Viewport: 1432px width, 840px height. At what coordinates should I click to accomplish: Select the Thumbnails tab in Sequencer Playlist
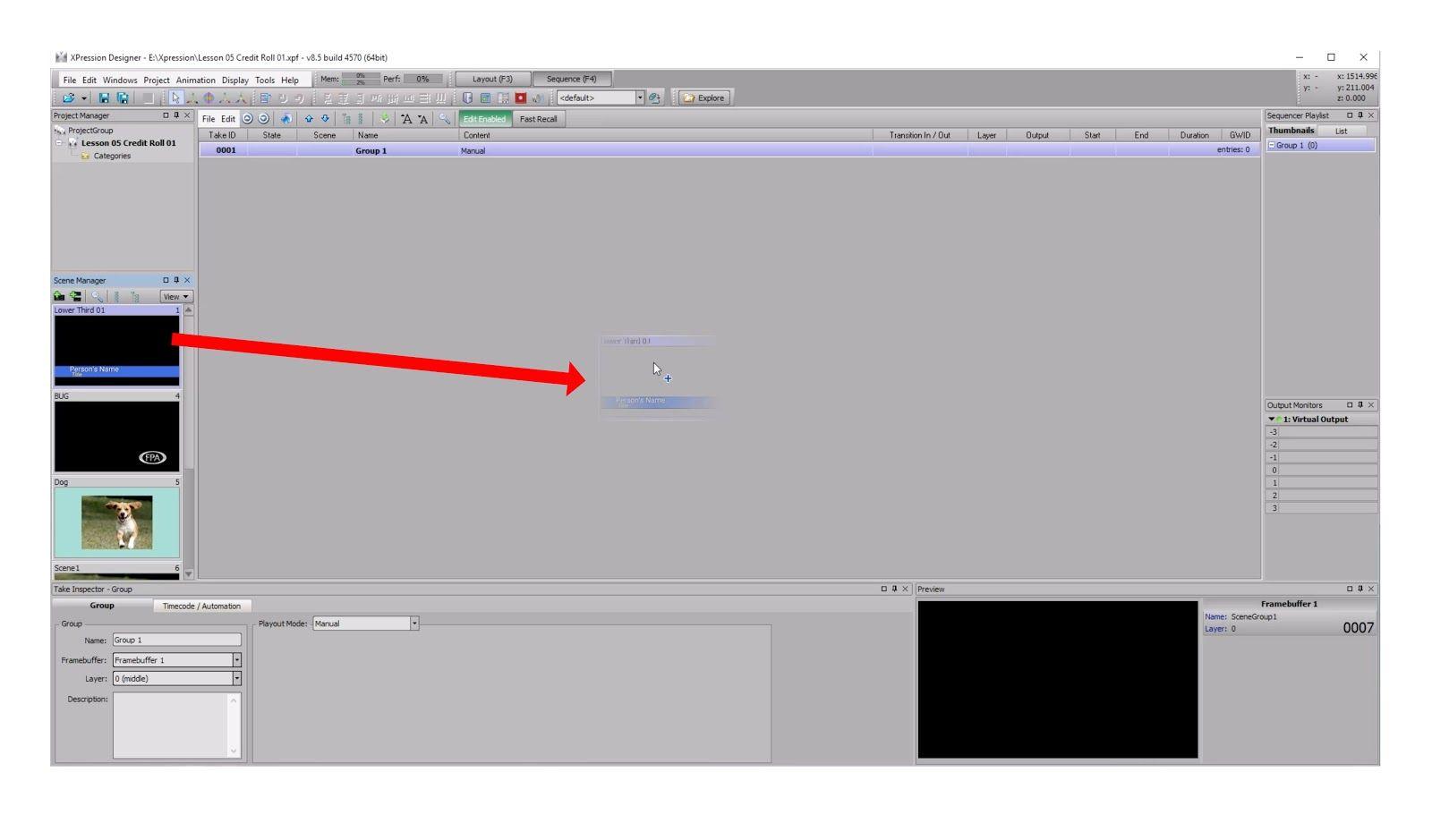[1291, 131]
